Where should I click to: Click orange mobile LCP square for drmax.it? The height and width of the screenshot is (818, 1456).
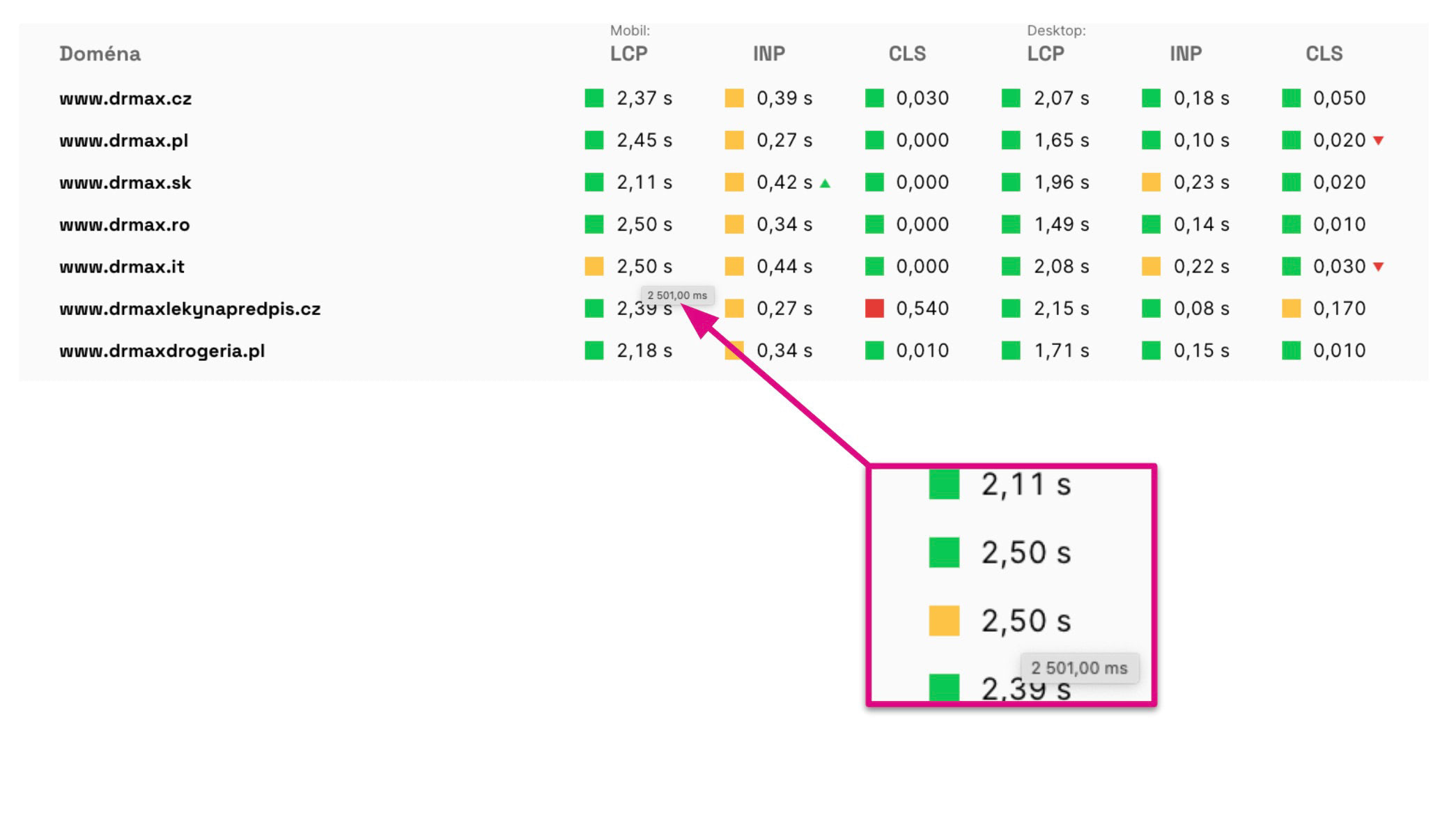point(594,266)
